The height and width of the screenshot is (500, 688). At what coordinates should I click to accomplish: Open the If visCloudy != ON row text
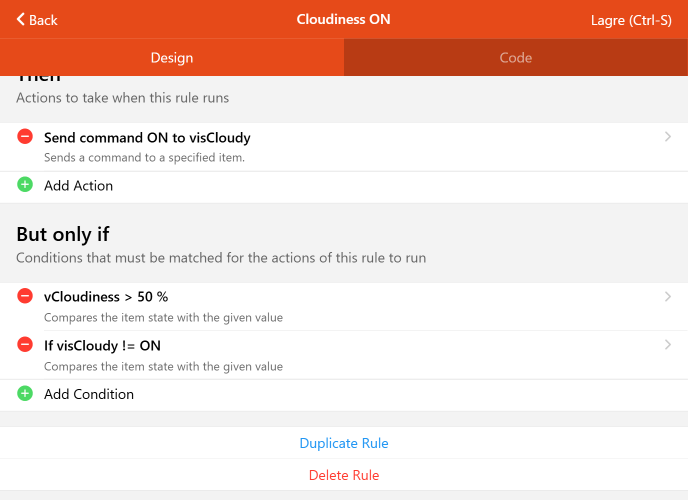pos(102,346)
